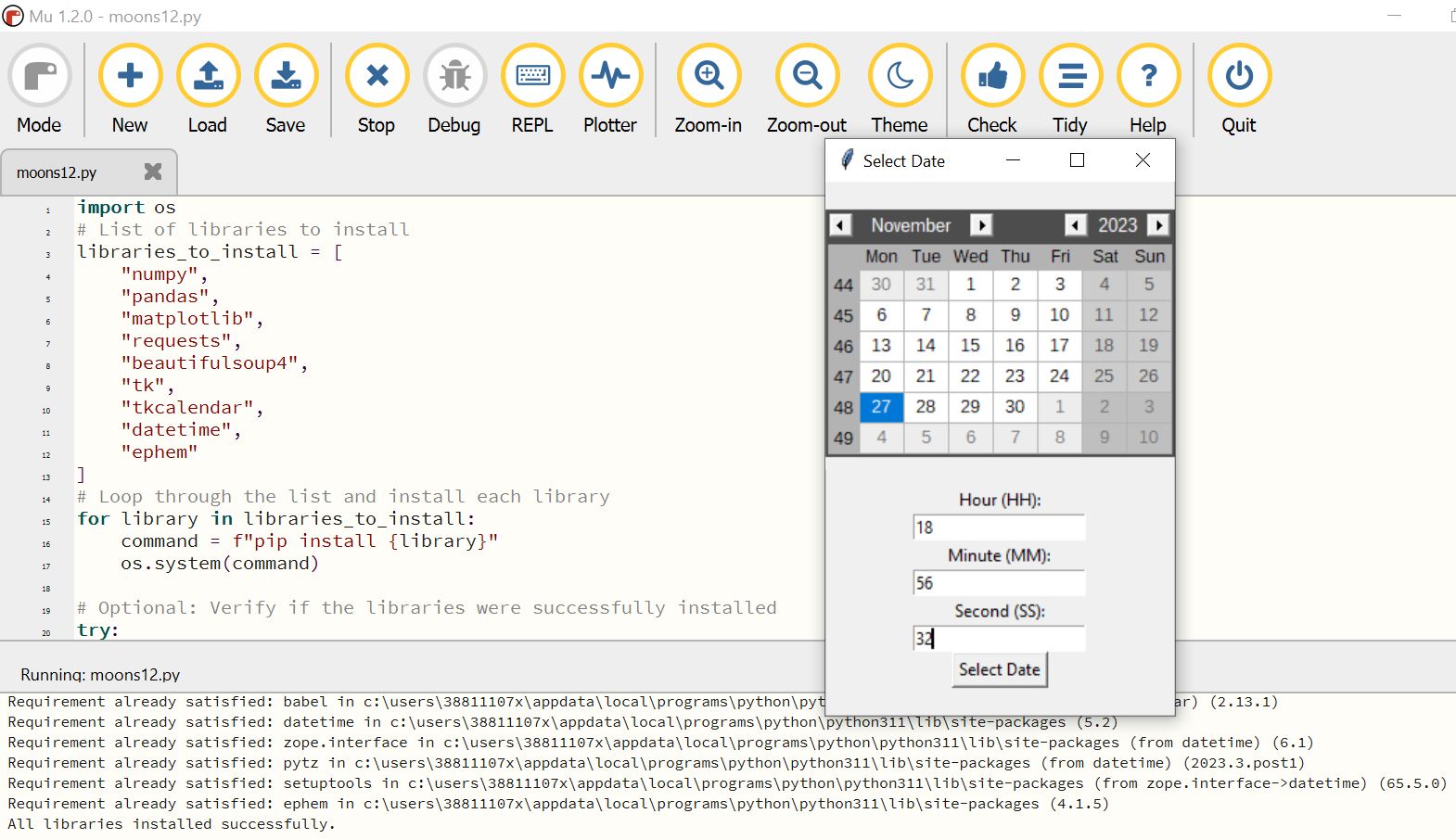
Task: Launch the Plotter tool
Action: coord(610,76)
